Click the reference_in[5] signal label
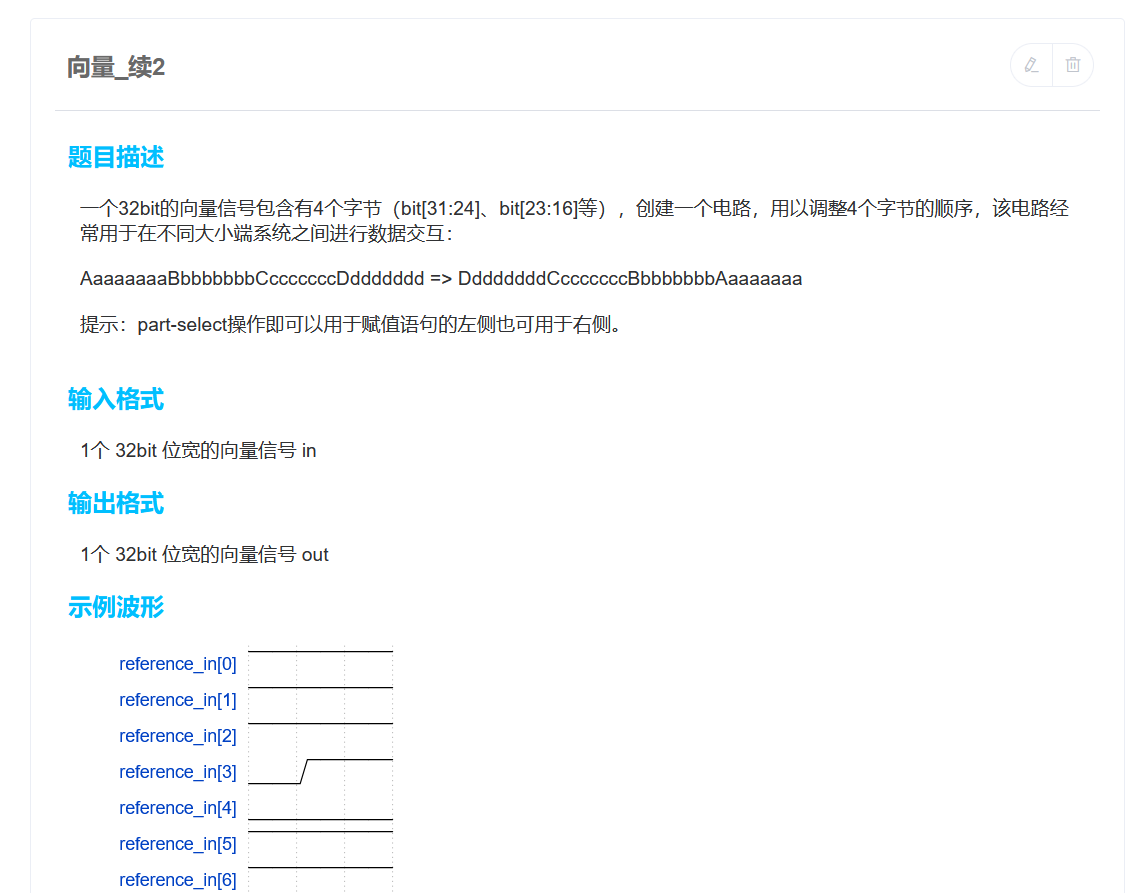Viewport: 1125px width, 893px height. click(x=178, y=844)
